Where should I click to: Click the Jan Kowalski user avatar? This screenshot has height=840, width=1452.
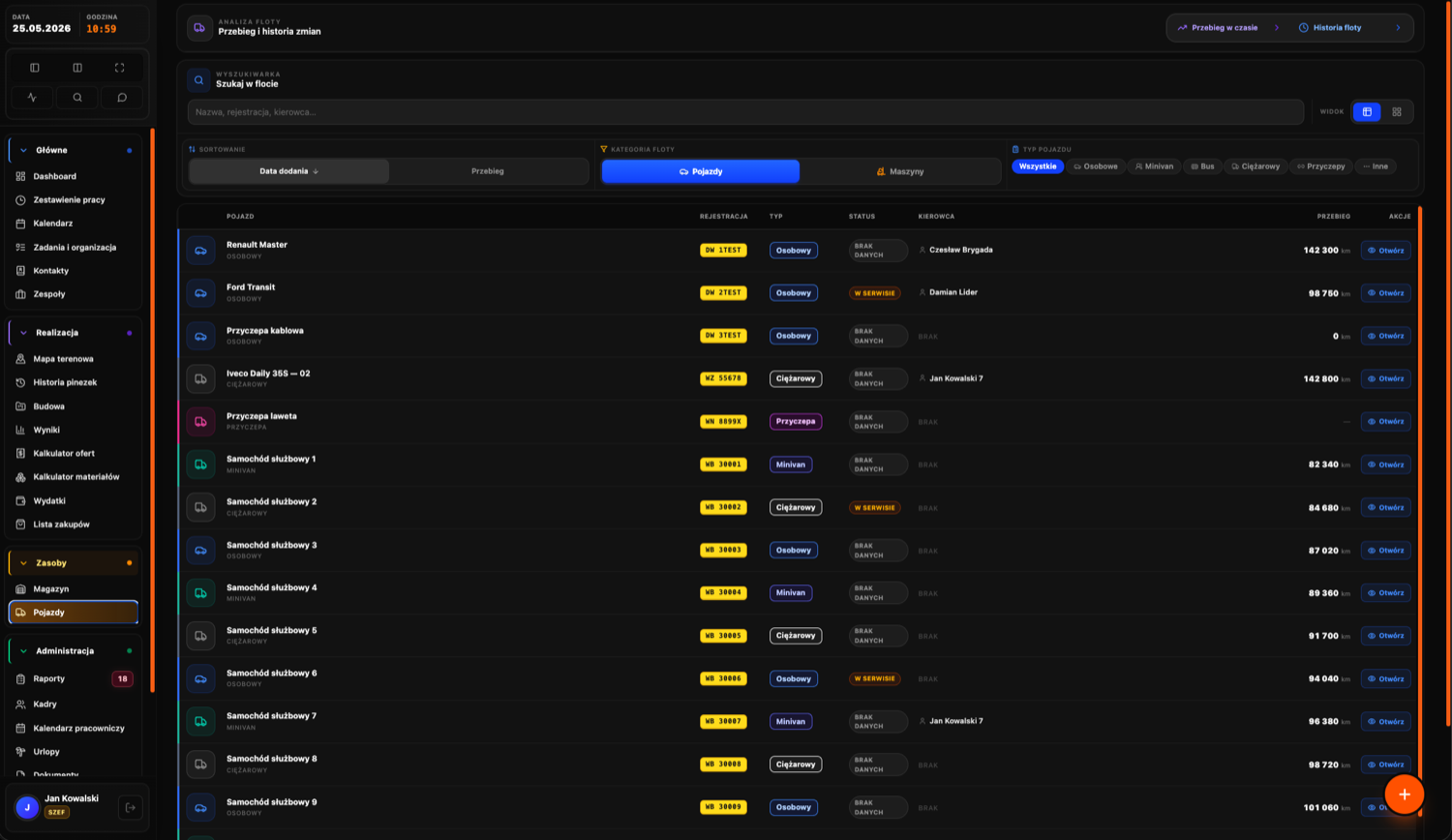[x=27, y=807]
